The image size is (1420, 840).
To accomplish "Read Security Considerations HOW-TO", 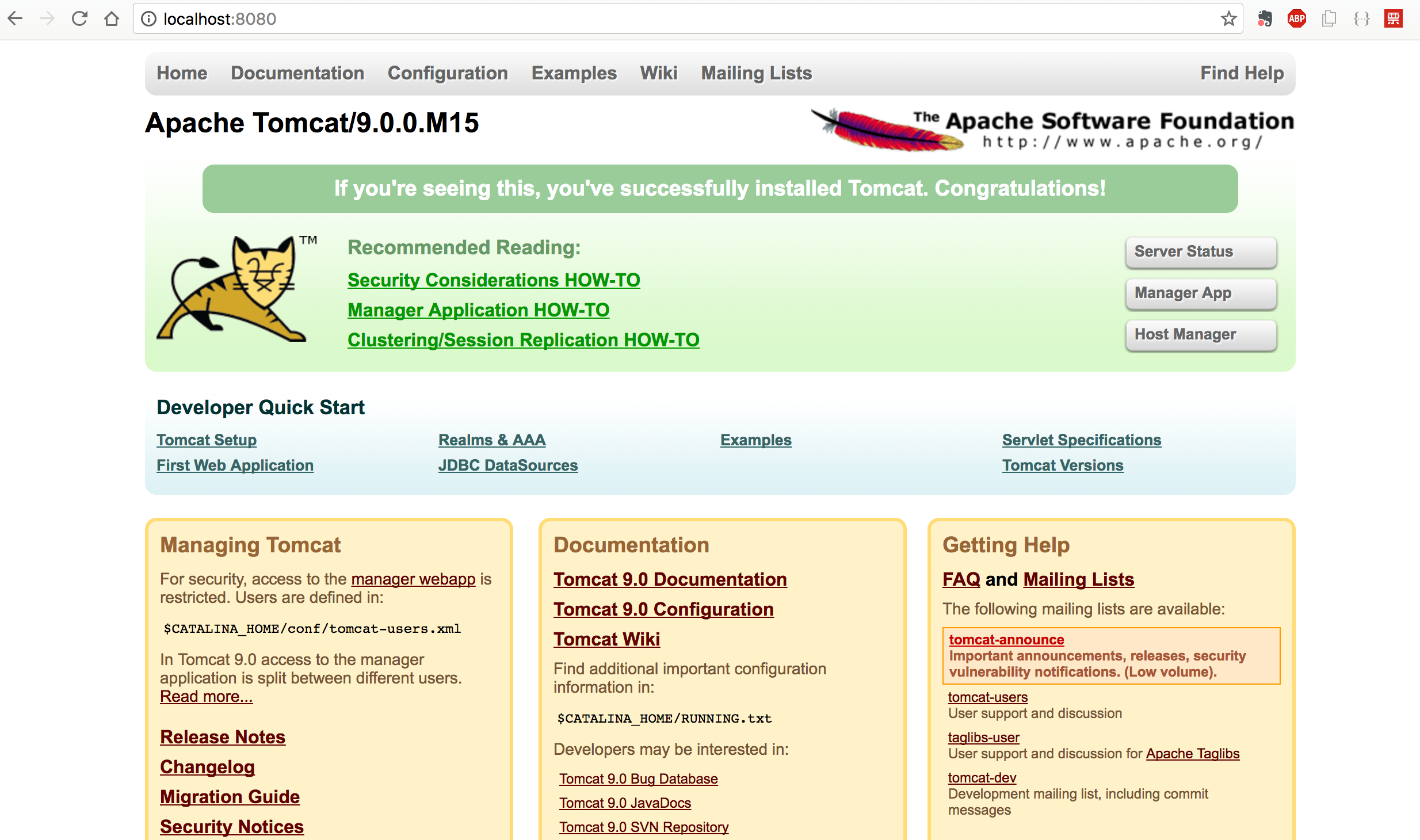I will pos(494,280).
